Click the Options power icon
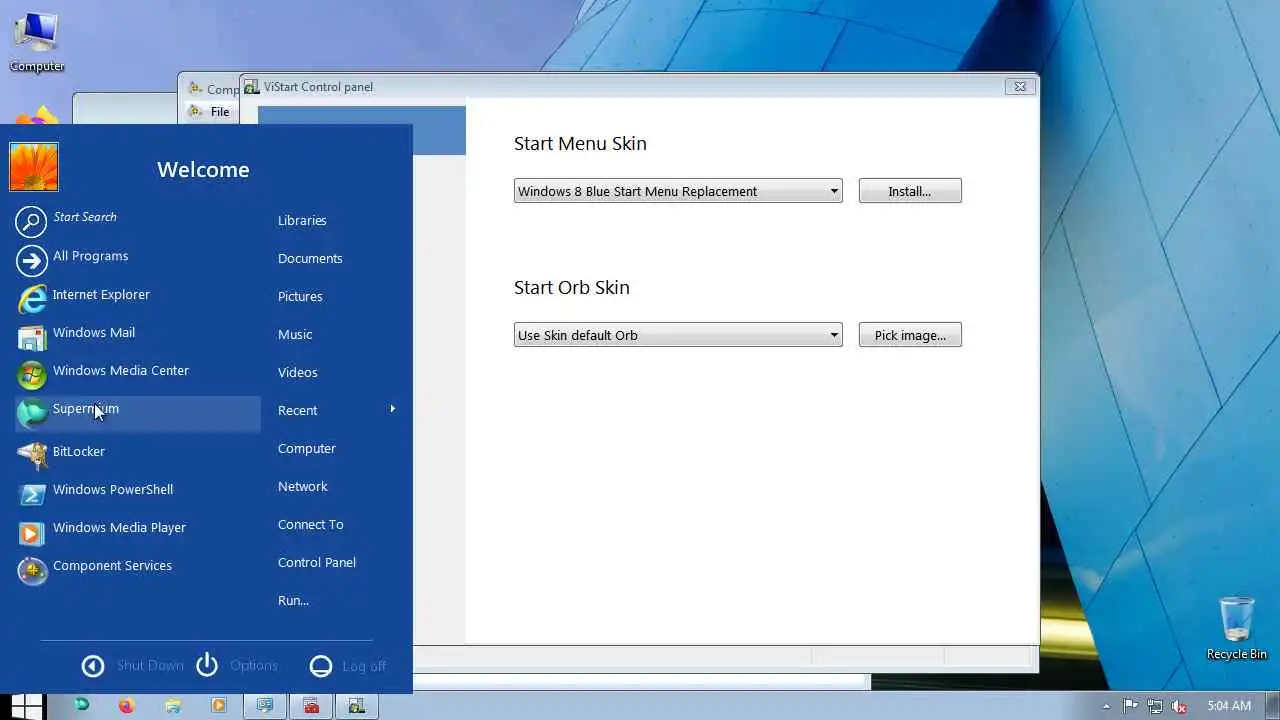 point(207,665)
